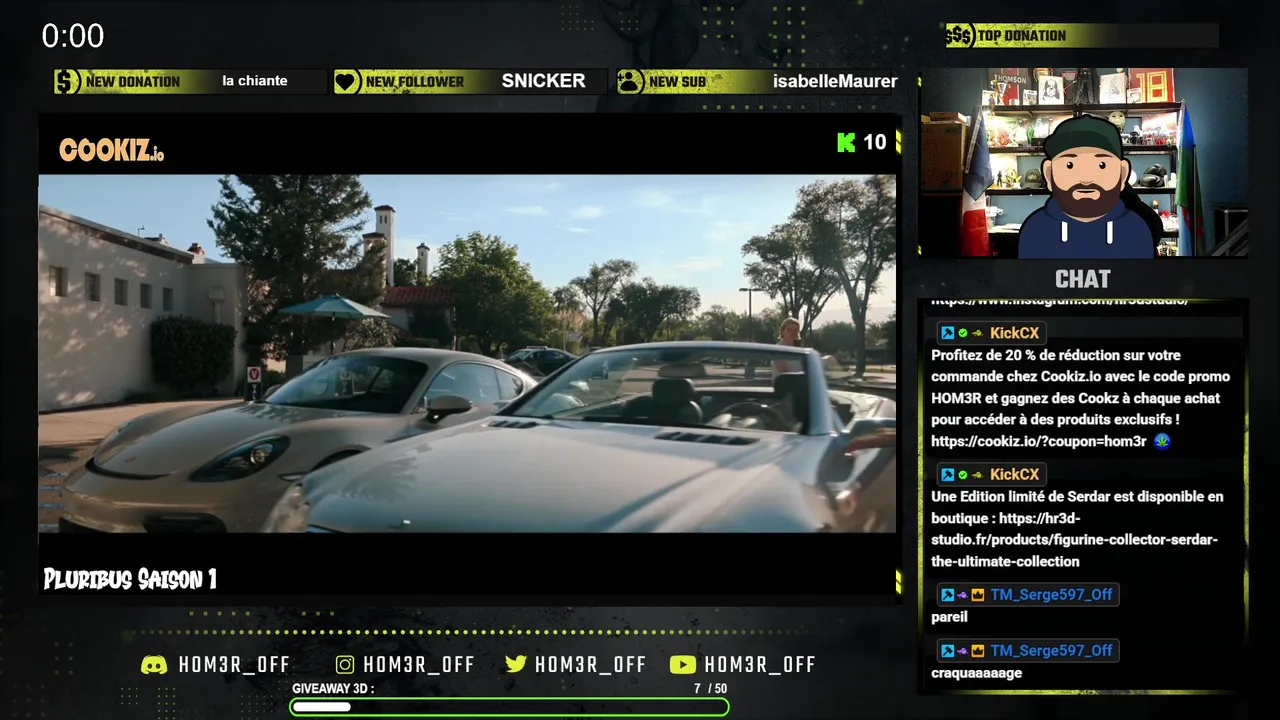Click the viewer count '10'
The width and height of the screenshot is (1280, 720).
(x=875, y=142)
